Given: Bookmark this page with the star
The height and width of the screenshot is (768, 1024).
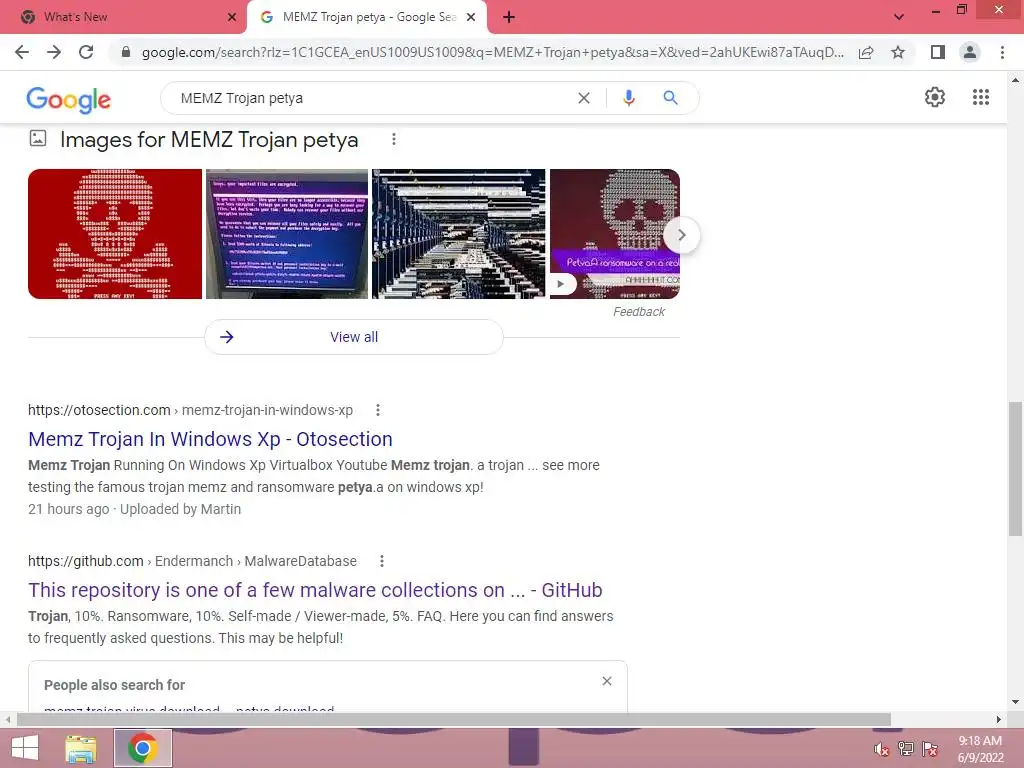Looking at the screenshot, I should pos(898,52).
